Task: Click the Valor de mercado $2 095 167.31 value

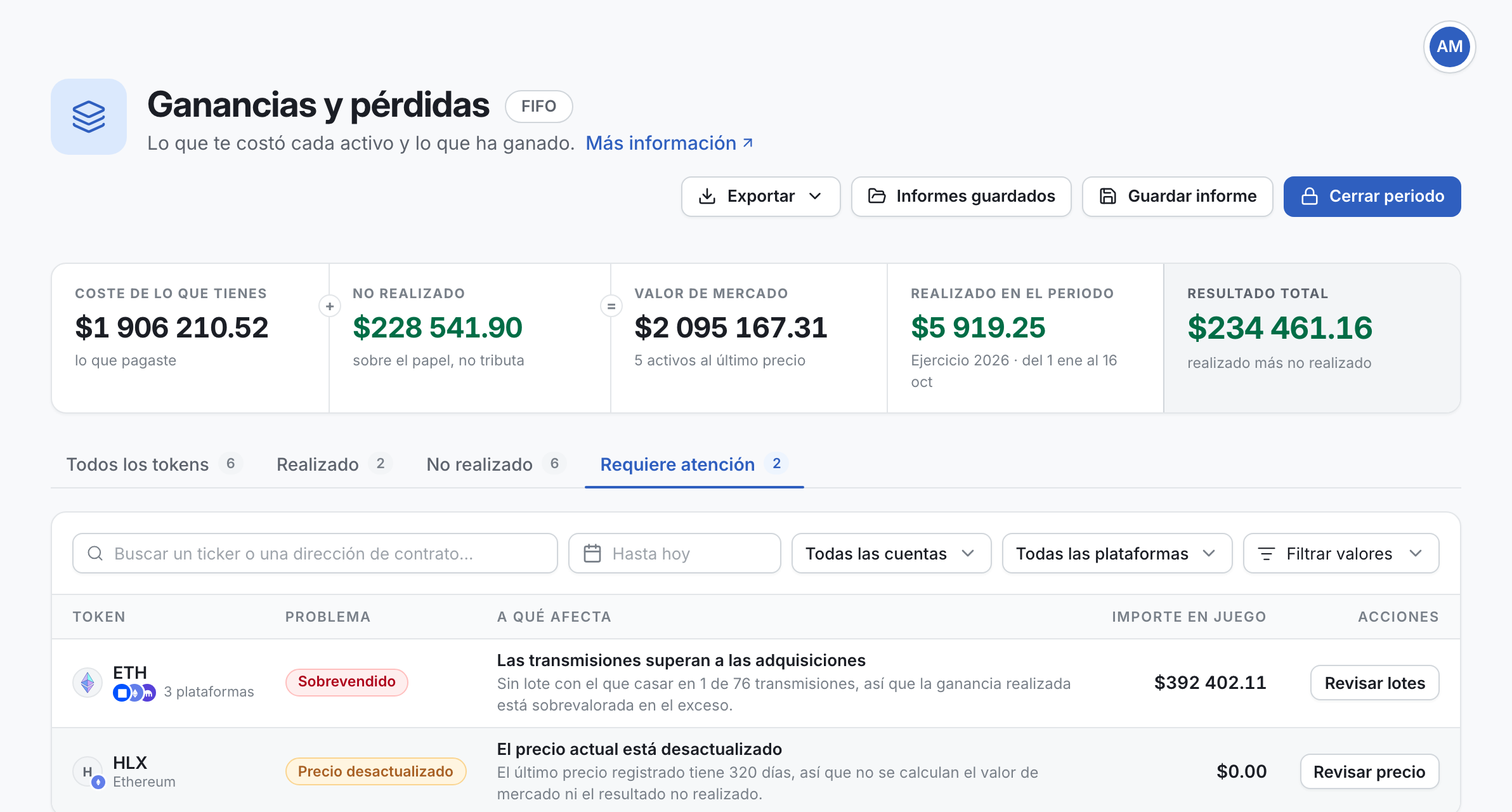Action: 731,328
